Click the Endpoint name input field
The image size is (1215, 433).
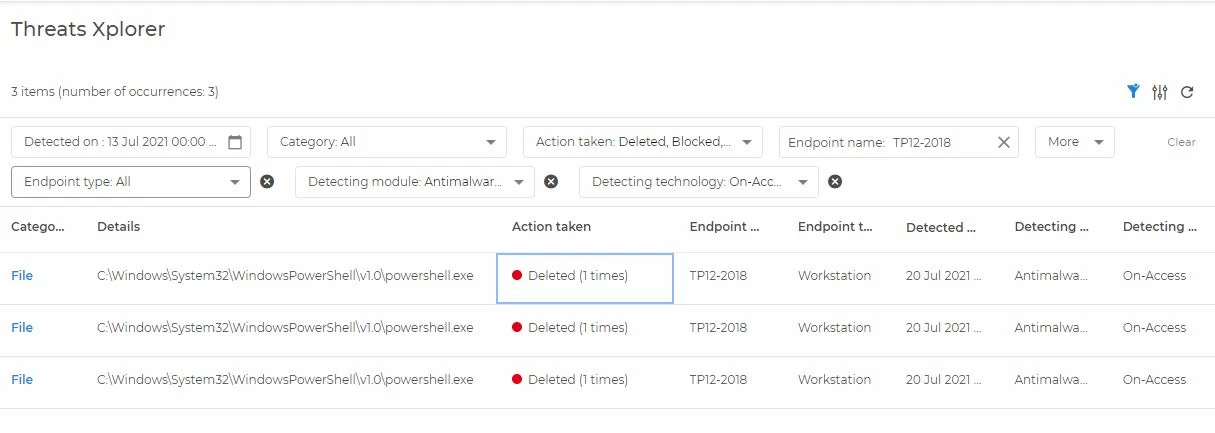(899, 142)
